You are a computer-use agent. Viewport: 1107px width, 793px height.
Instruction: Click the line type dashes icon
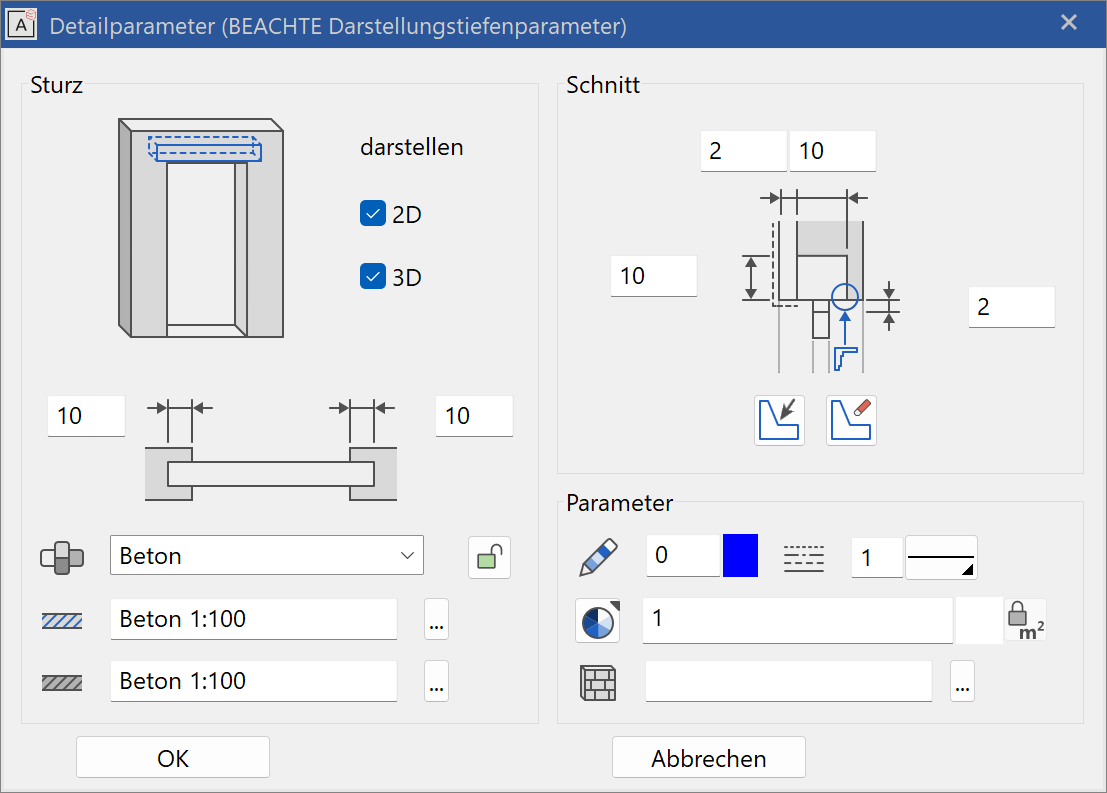click(x=804, y=559)
